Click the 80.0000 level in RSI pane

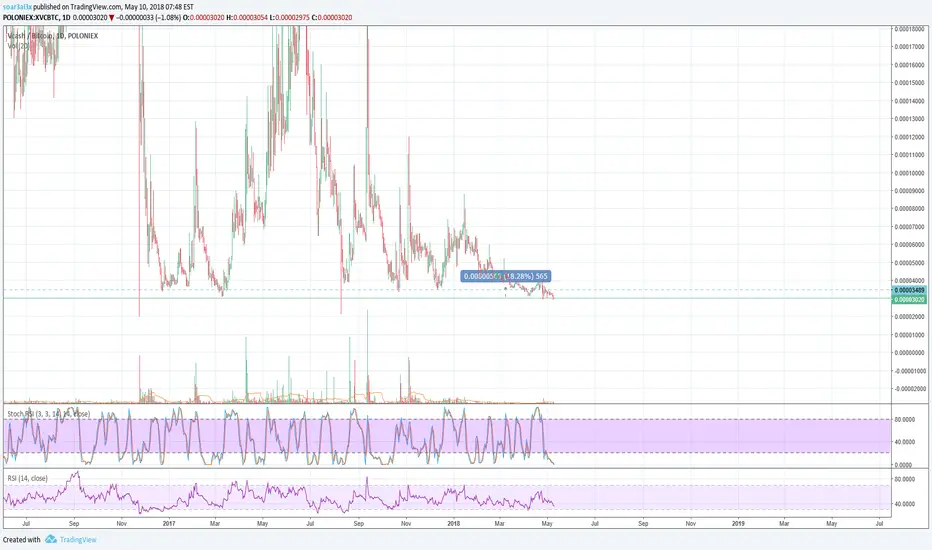pyautogui.click(x=904, y=479)
